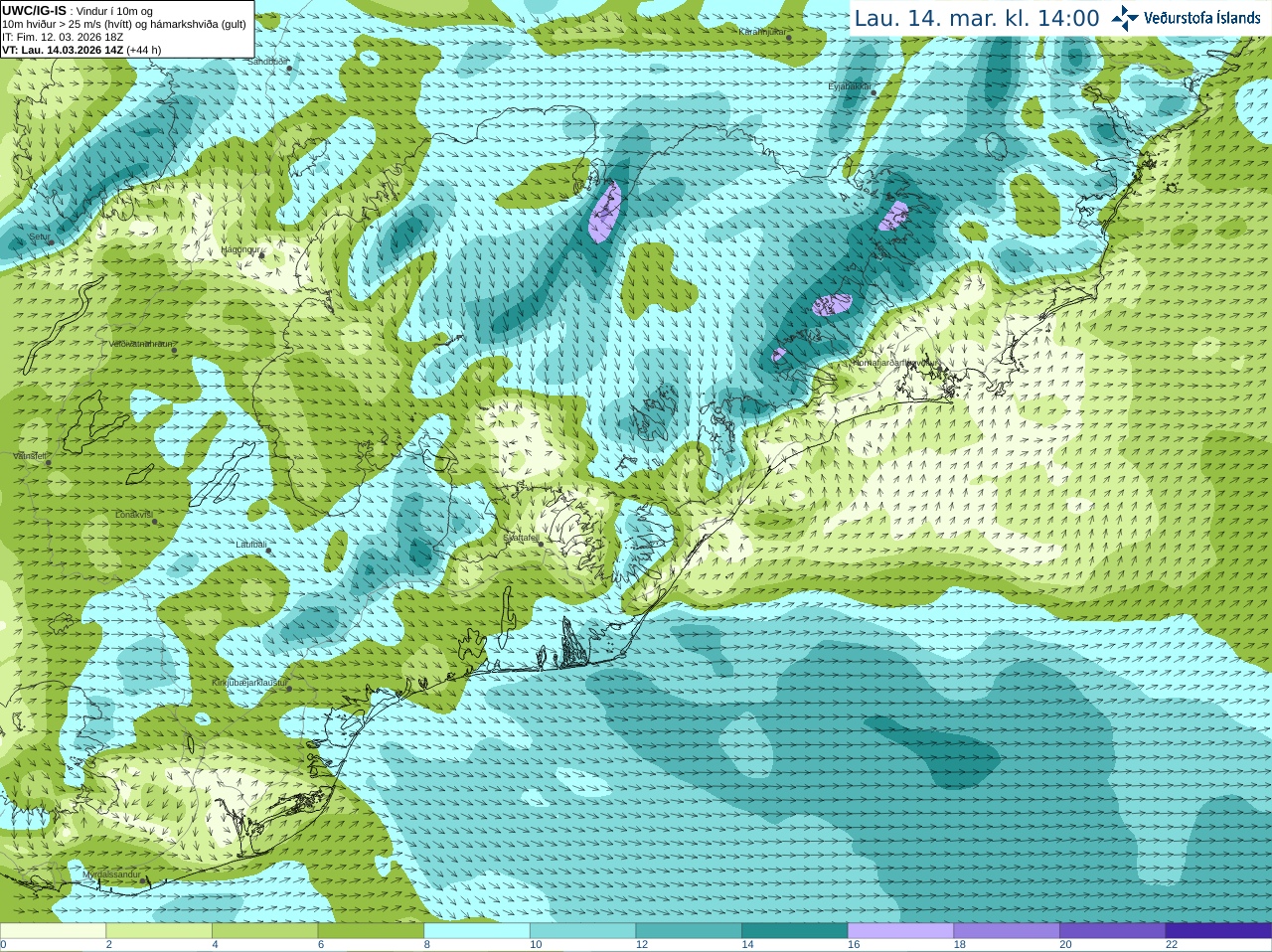Image resolution: width=1272 pixels, height=952 pixels.
Task: Click the 2–4 m/s light green legend swatch
Action: (159, 930)
